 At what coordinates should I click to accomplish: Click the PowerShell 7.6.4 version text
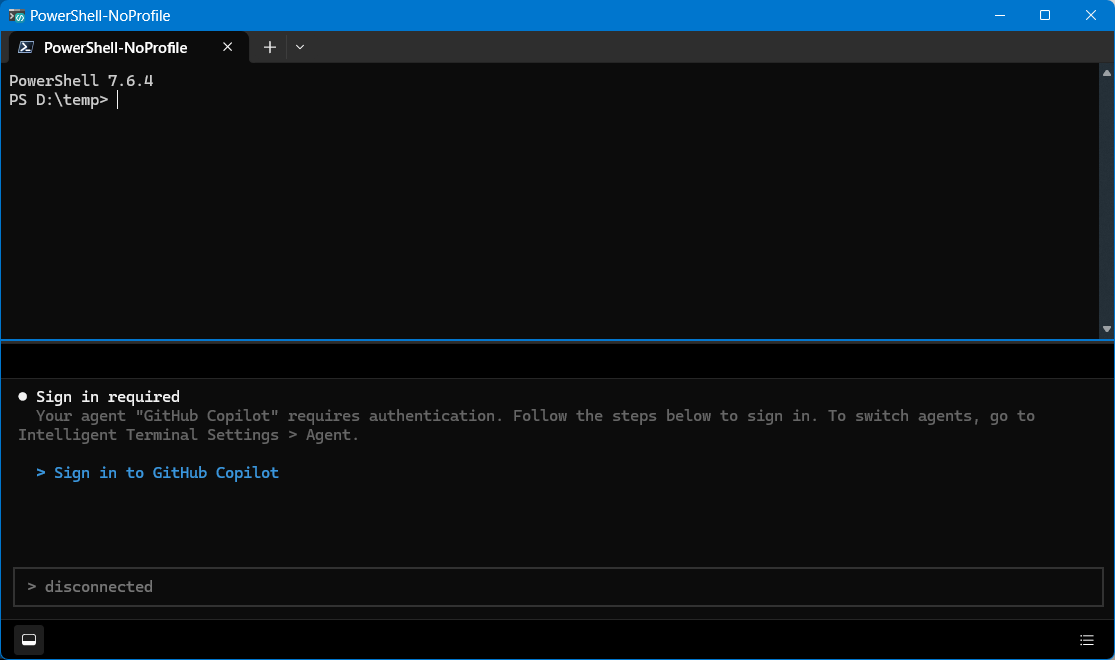pyautogui.click(x=81, y=80)
